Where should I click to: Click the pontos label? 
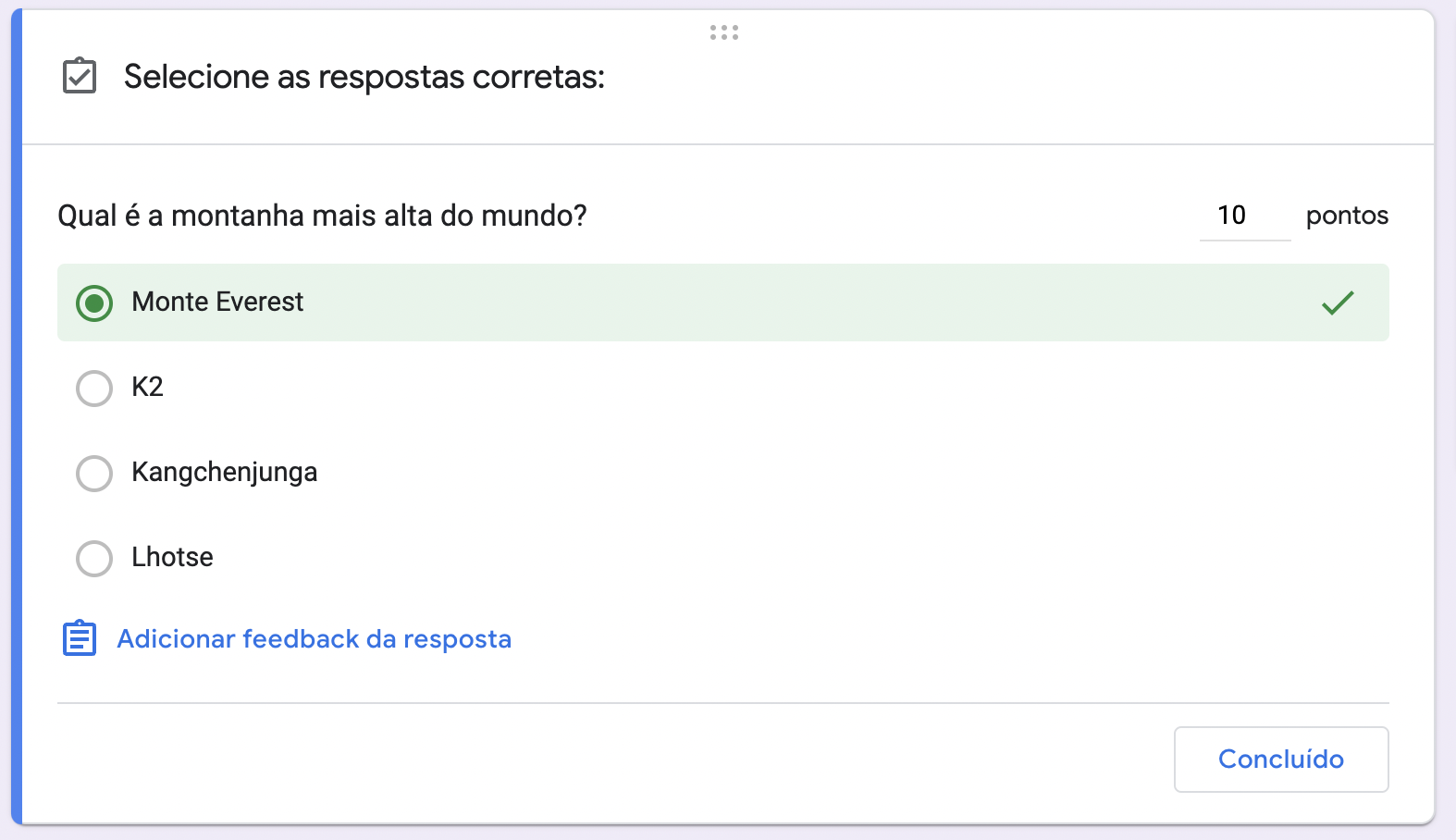pyautogui.click(x=1347, y=216)
